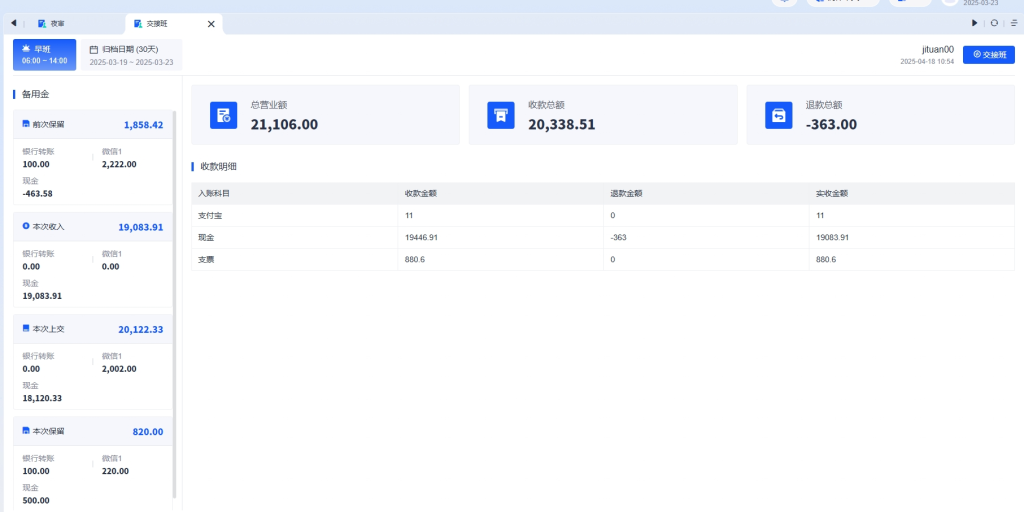
Task: Click the 退款总额 refund icon
Action: [779, 115]
